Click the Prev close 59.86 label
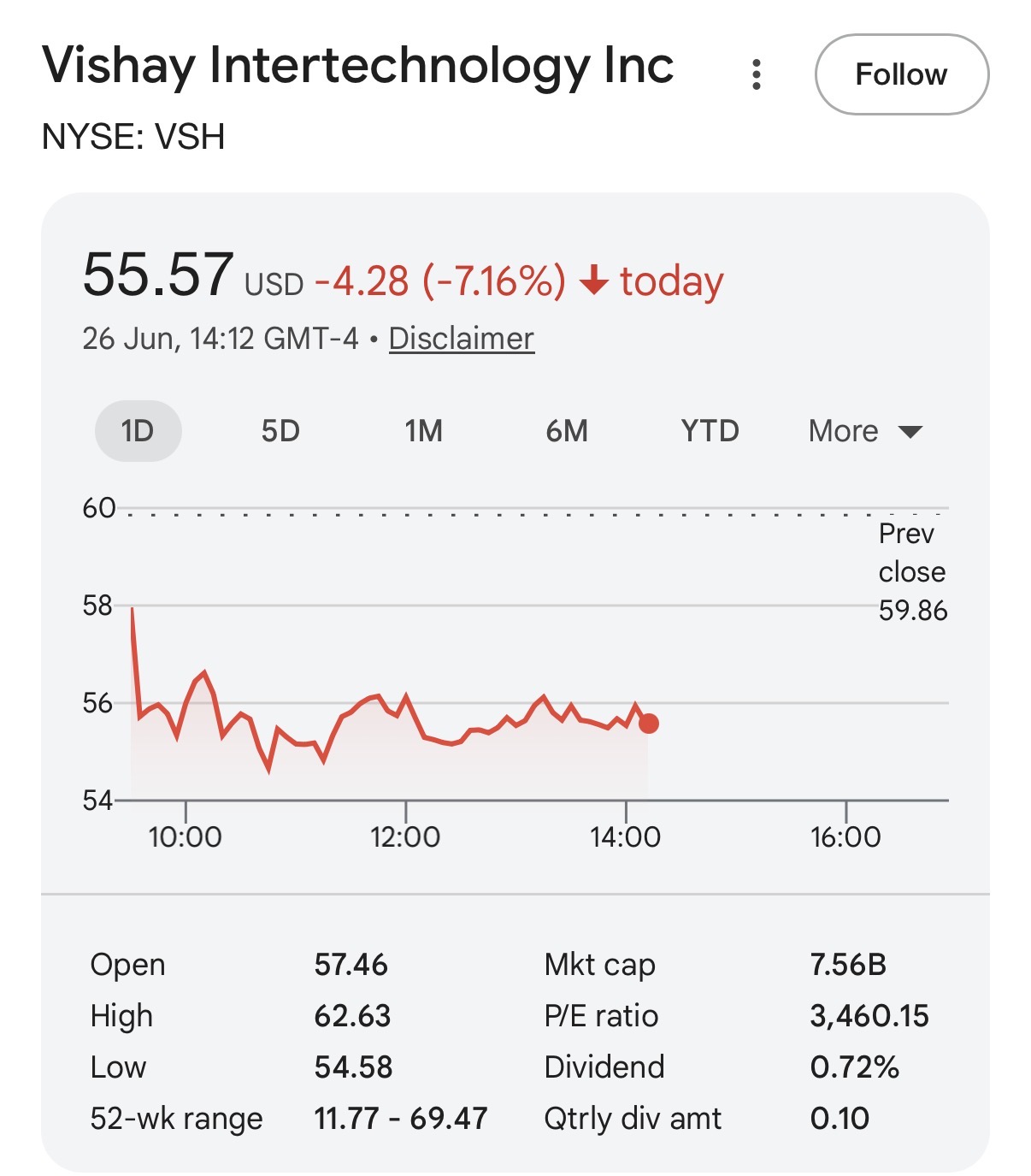1031x1176 pixels. (x=913, y=572)
